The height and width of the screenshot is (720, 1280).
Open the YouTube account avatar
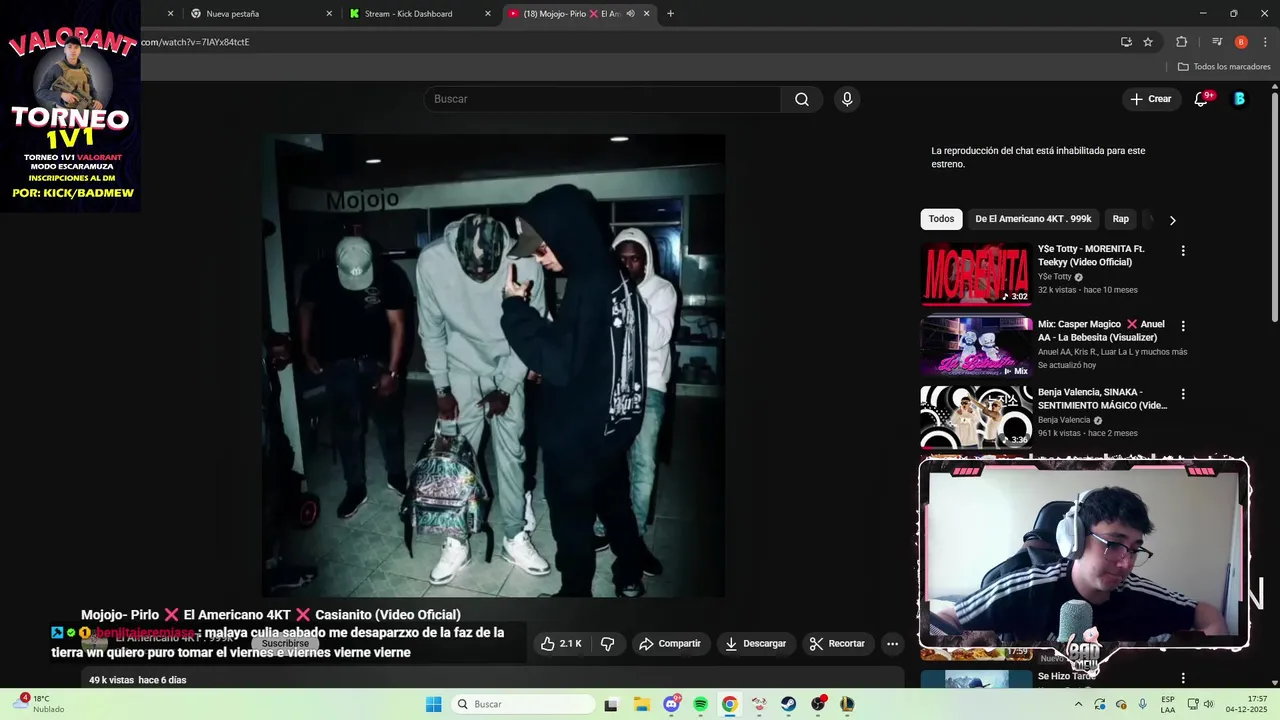tap(1239, 99)
